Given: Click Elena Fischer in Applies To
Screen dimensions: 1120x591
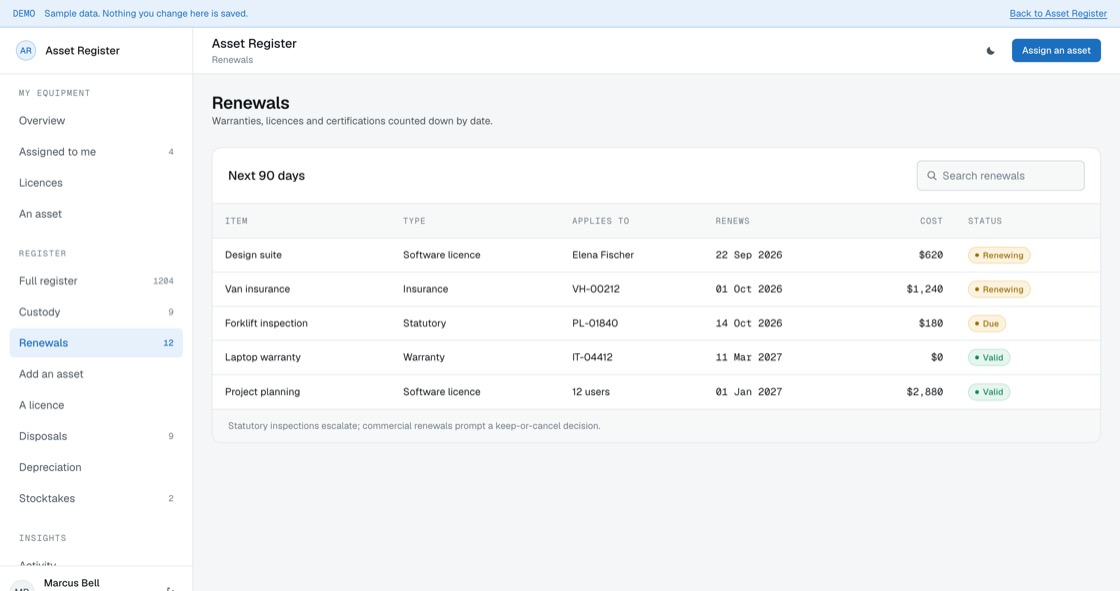Looking at the screenshot, I should click(x=602, y=255).
